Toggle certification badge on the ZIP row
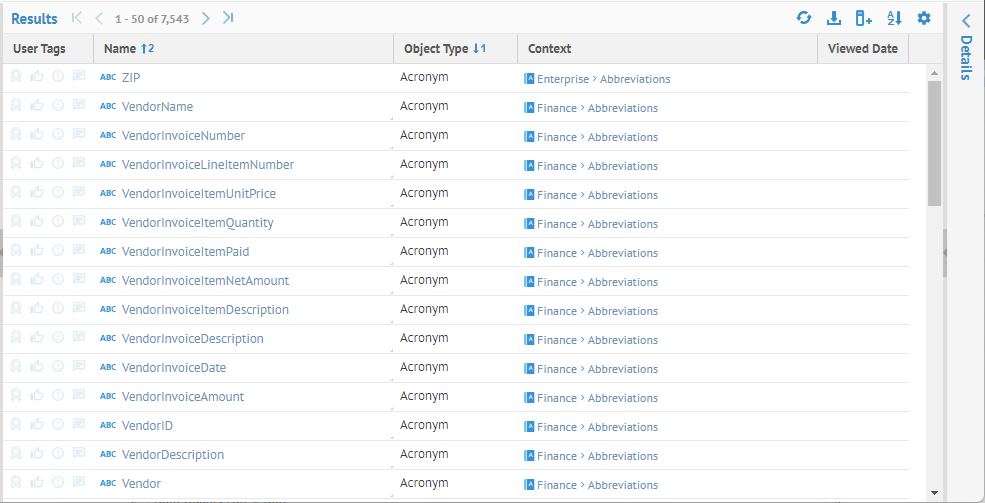 click(16, 76)
